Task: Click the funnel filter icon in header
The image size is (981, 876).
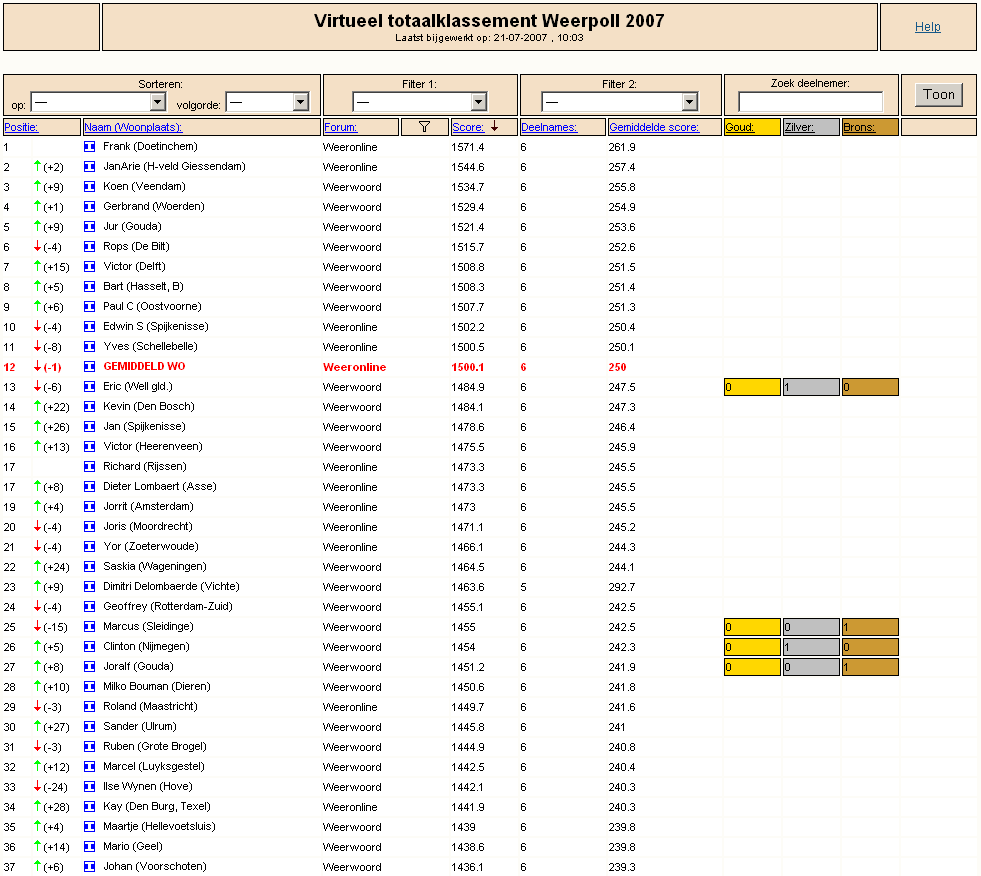Action: (x=424, y=127)
